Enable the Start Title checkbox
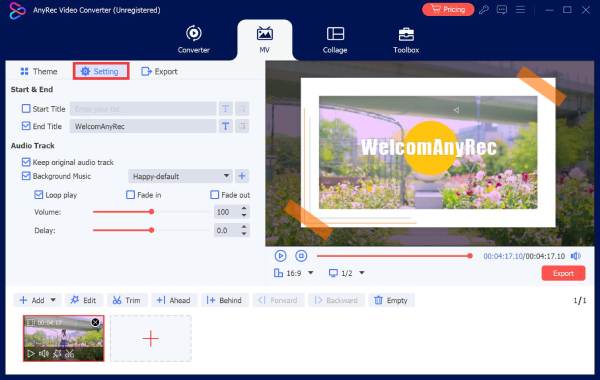The image size is (600, 380). pyautogui.click(x=26, y=109)
